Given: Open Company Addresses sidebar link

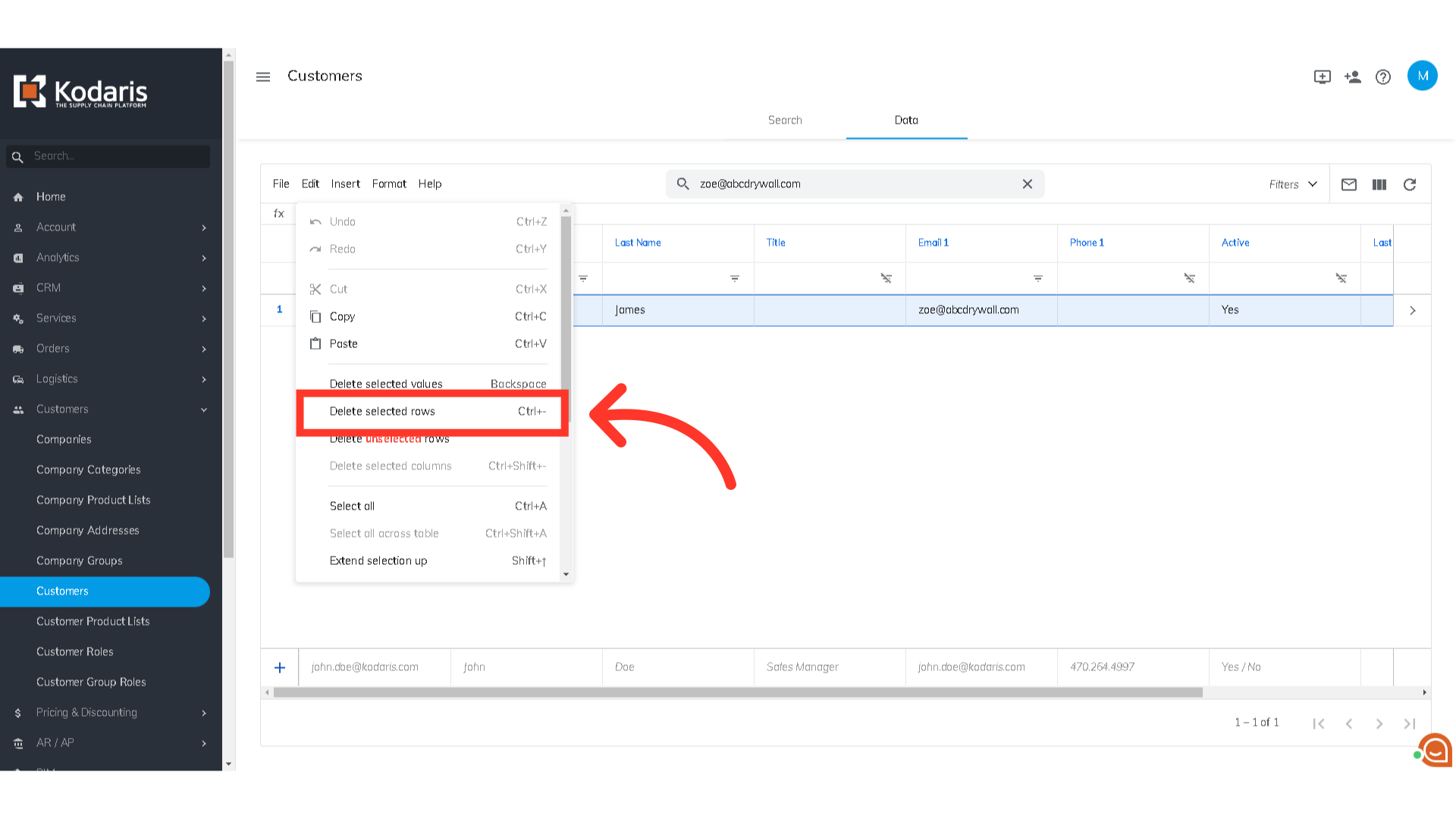Looking at the screenshot, I should [88, 530].
